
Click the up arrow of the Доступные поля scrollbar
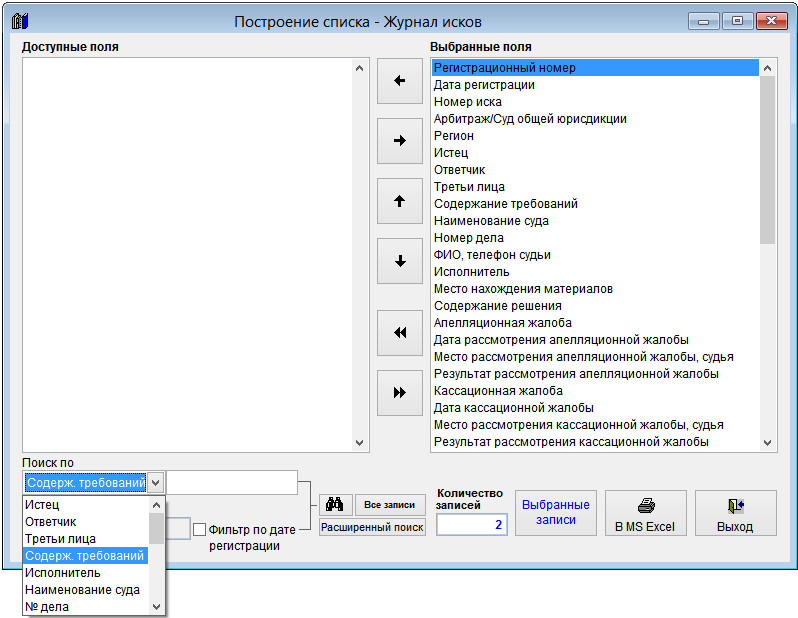(x=359, y=68)
